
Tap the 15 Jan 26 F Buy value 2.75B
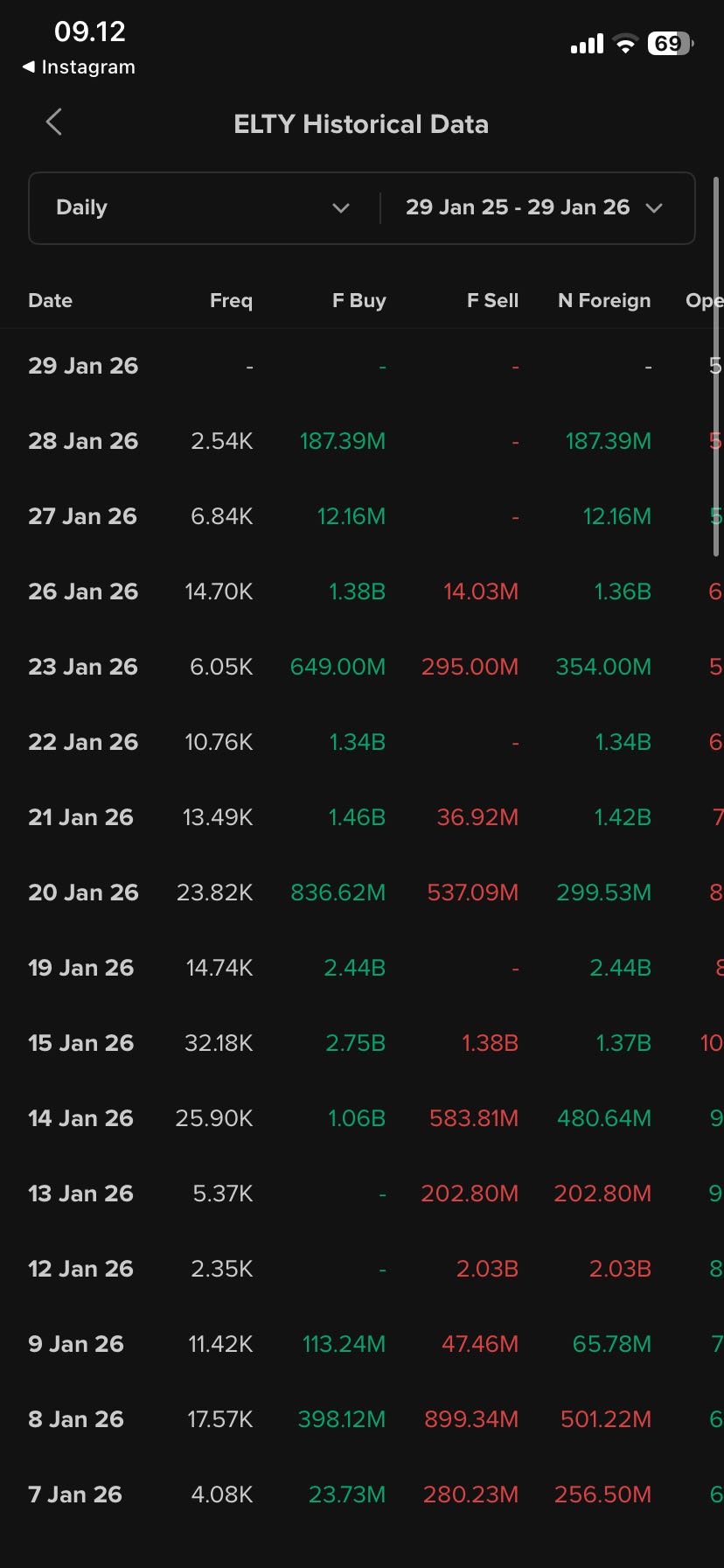pyautogui.click(x=355, y=1043)
